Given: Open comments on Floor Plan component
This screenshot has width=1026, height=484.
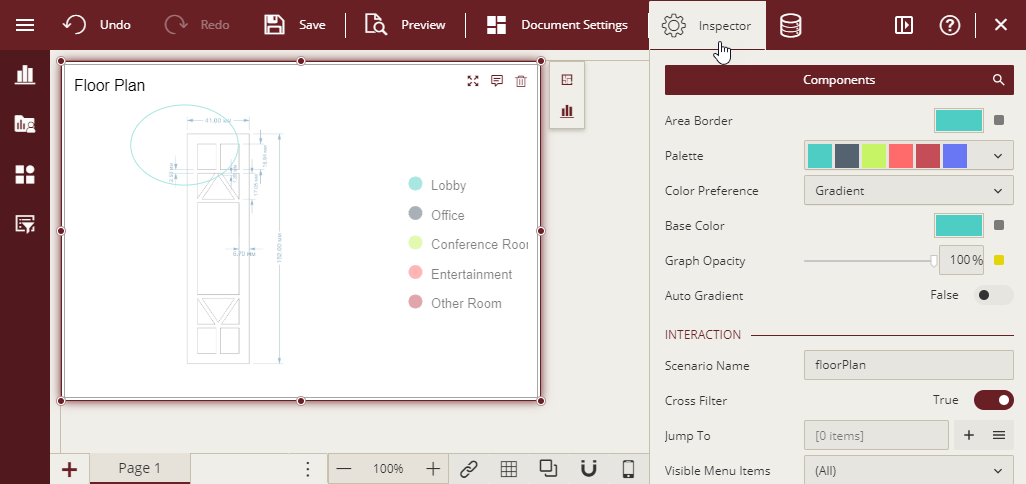Looking at the screenshot, I should (x=497, y=81).
